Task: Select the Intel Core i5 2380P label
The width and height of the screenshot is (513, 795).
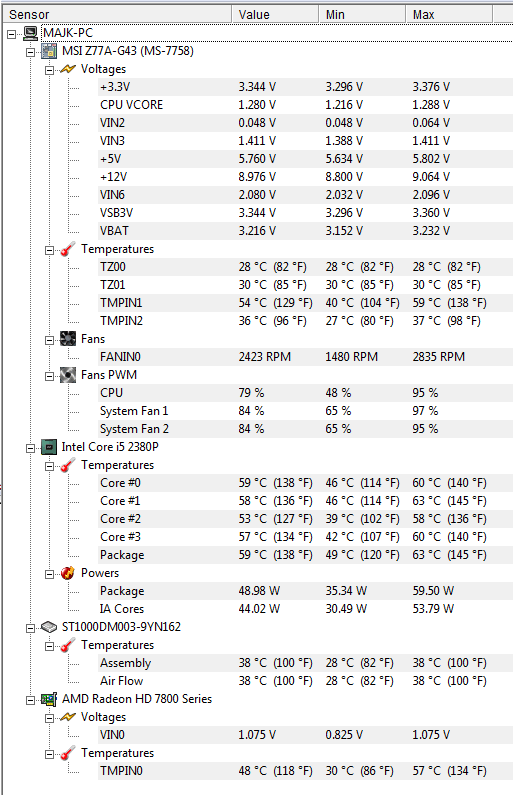Action: 110,447
